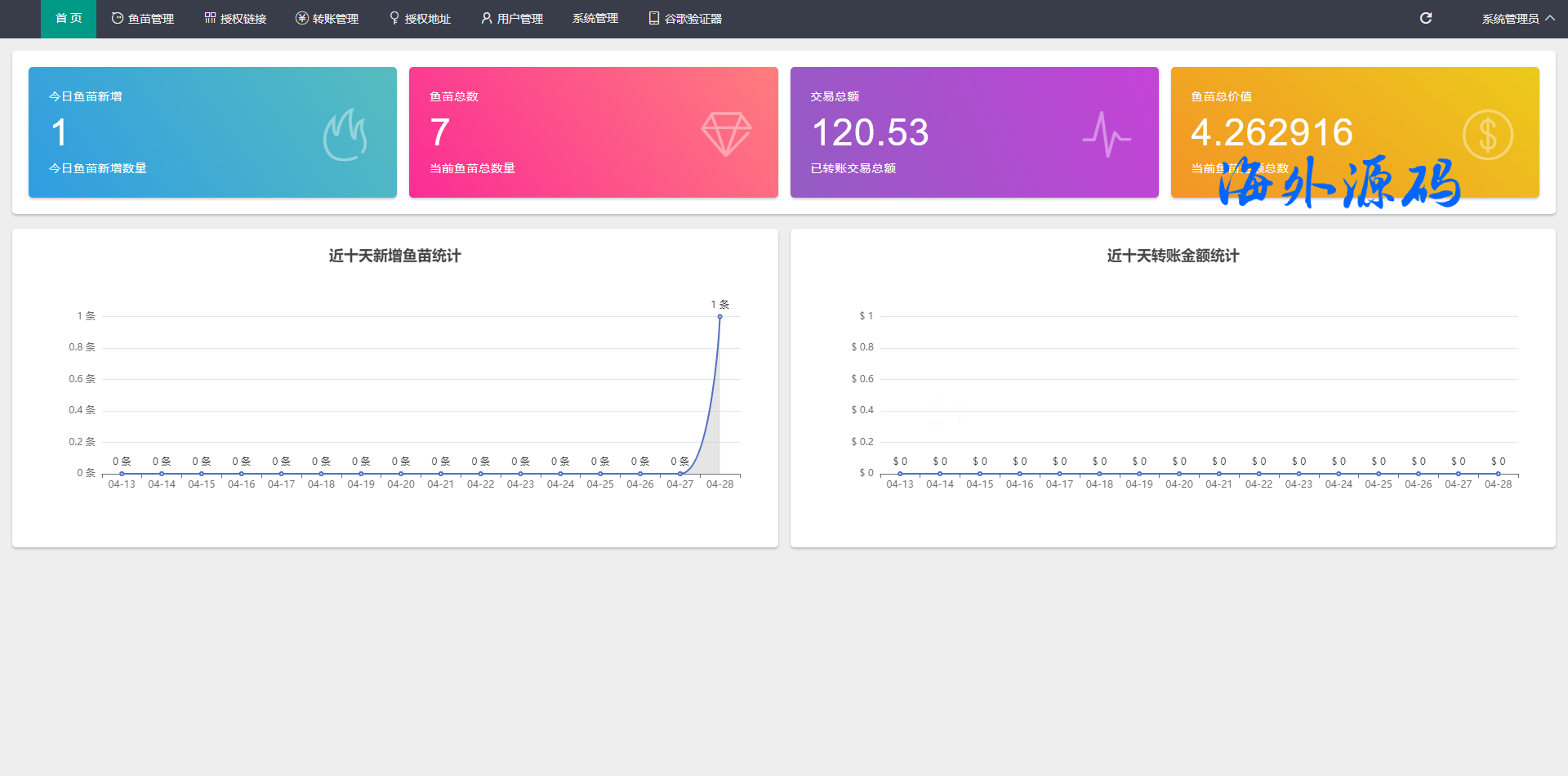Click the 谷歌验证器 phone icon
1568x776 pixels.
pyautogui.click(x=654, y=18)
